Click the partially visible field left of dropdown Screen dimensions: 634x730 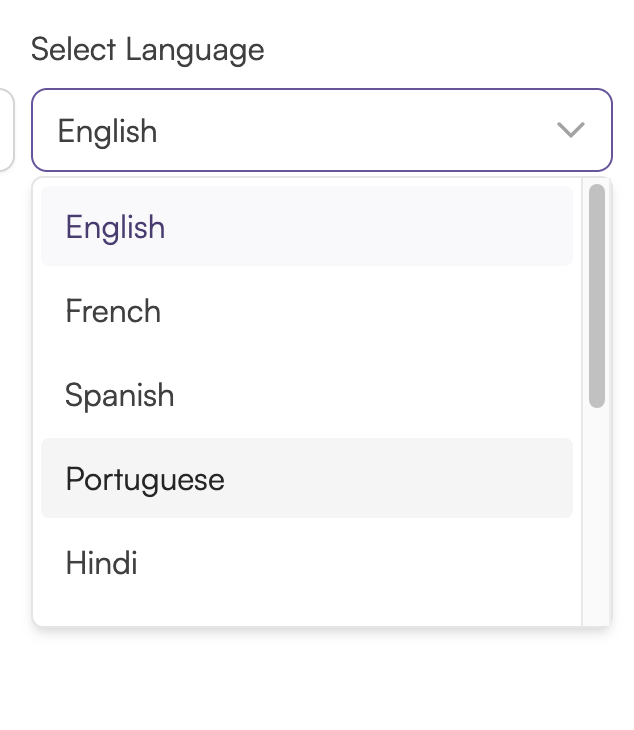point(7,130)
